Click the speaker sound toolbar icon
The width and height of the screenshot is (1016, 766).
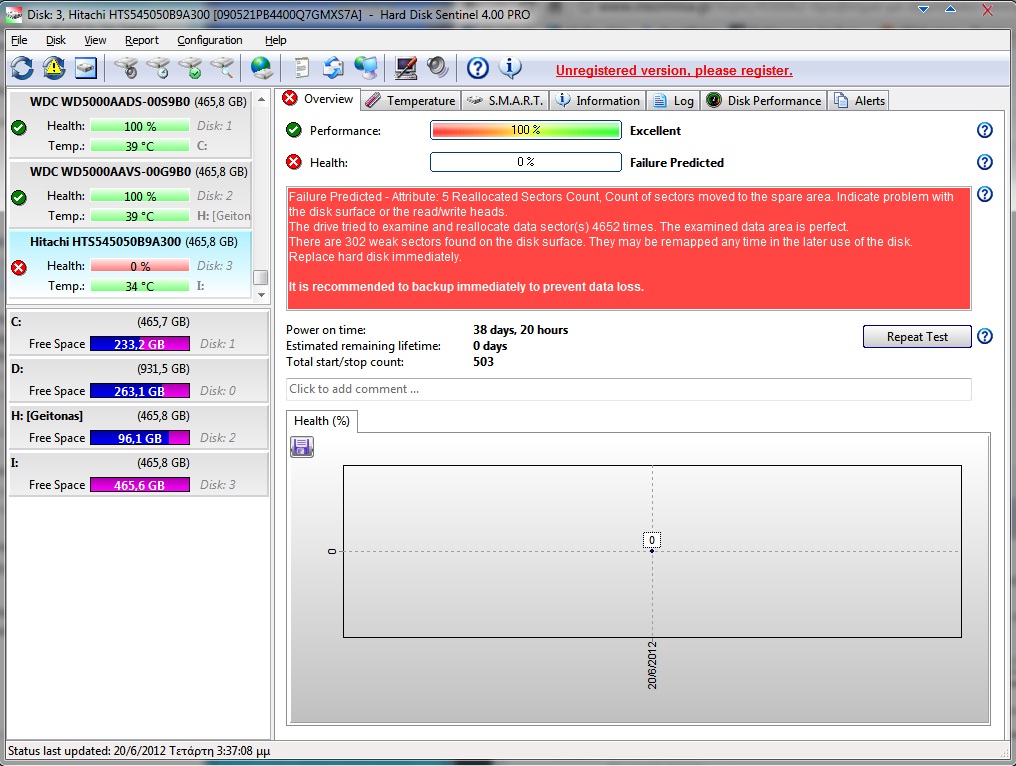[x=437, y=67]
